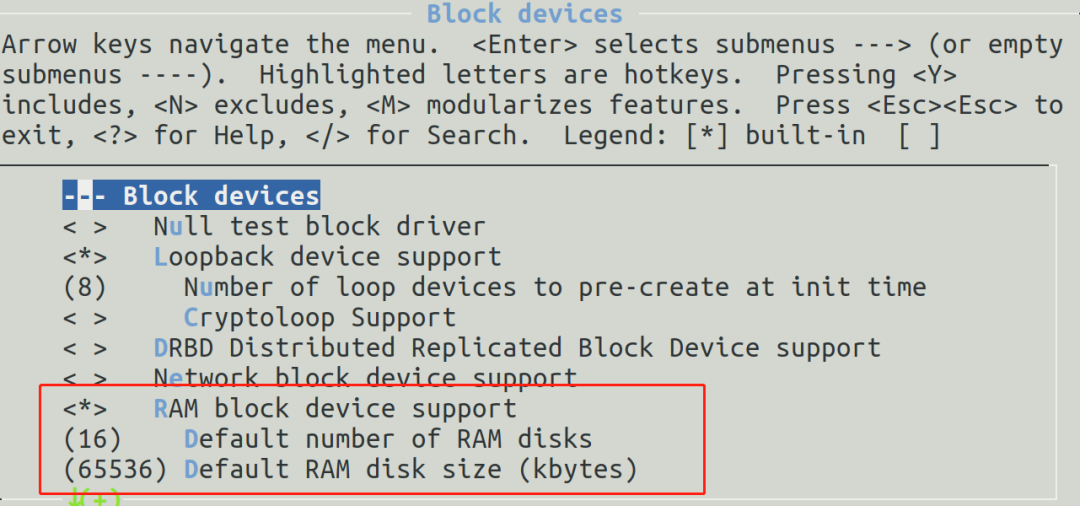Viewport: 1080px width, 506px height.
Task: Toggle the Null test block driver checkbox
Action: pos(84,227)
